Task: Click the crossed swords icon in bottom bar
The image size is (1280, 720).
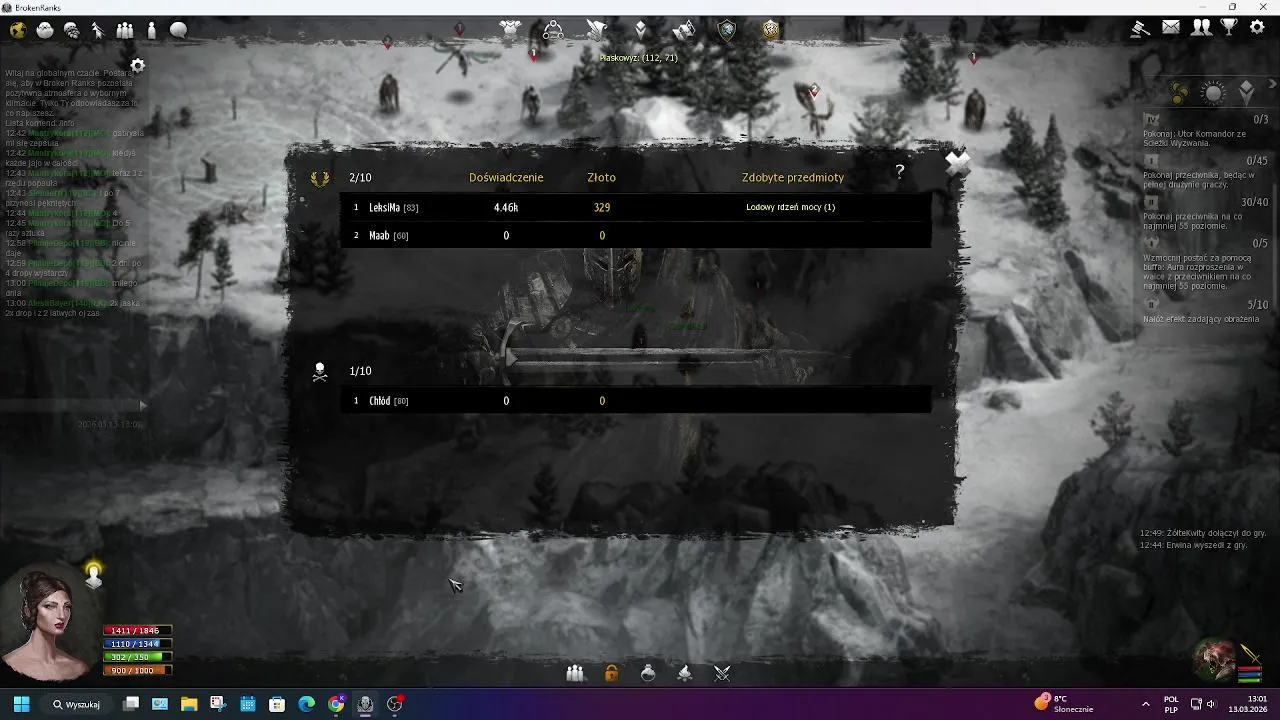Action: point(722,673)
